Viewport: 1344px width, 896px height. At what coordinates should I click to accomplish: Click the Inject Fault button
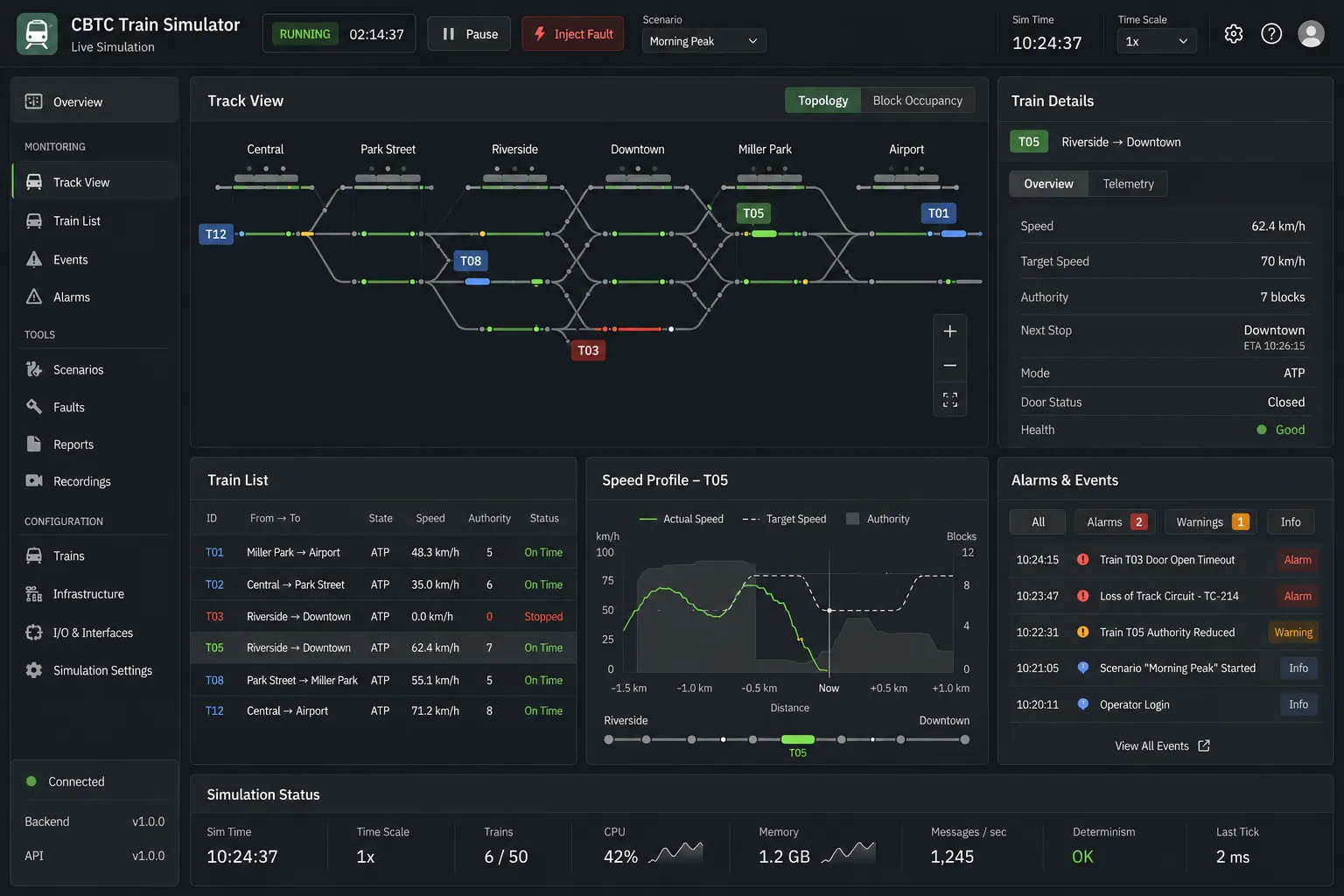pyautogui.click(x=573, y=34)
